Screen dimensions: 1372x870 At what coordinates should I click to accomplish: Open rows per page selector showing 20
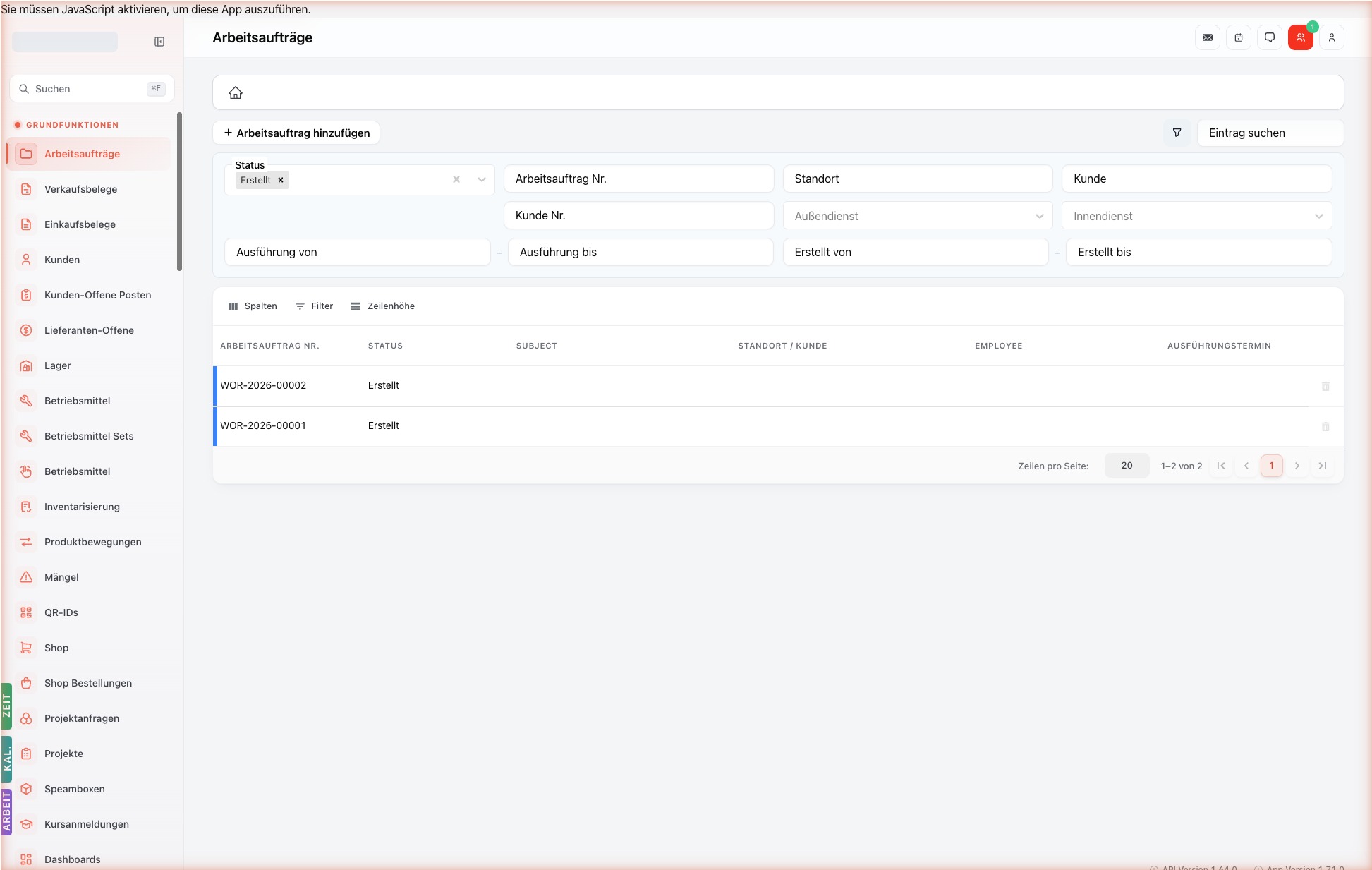pyautogui.click(x=1127, y=466)
